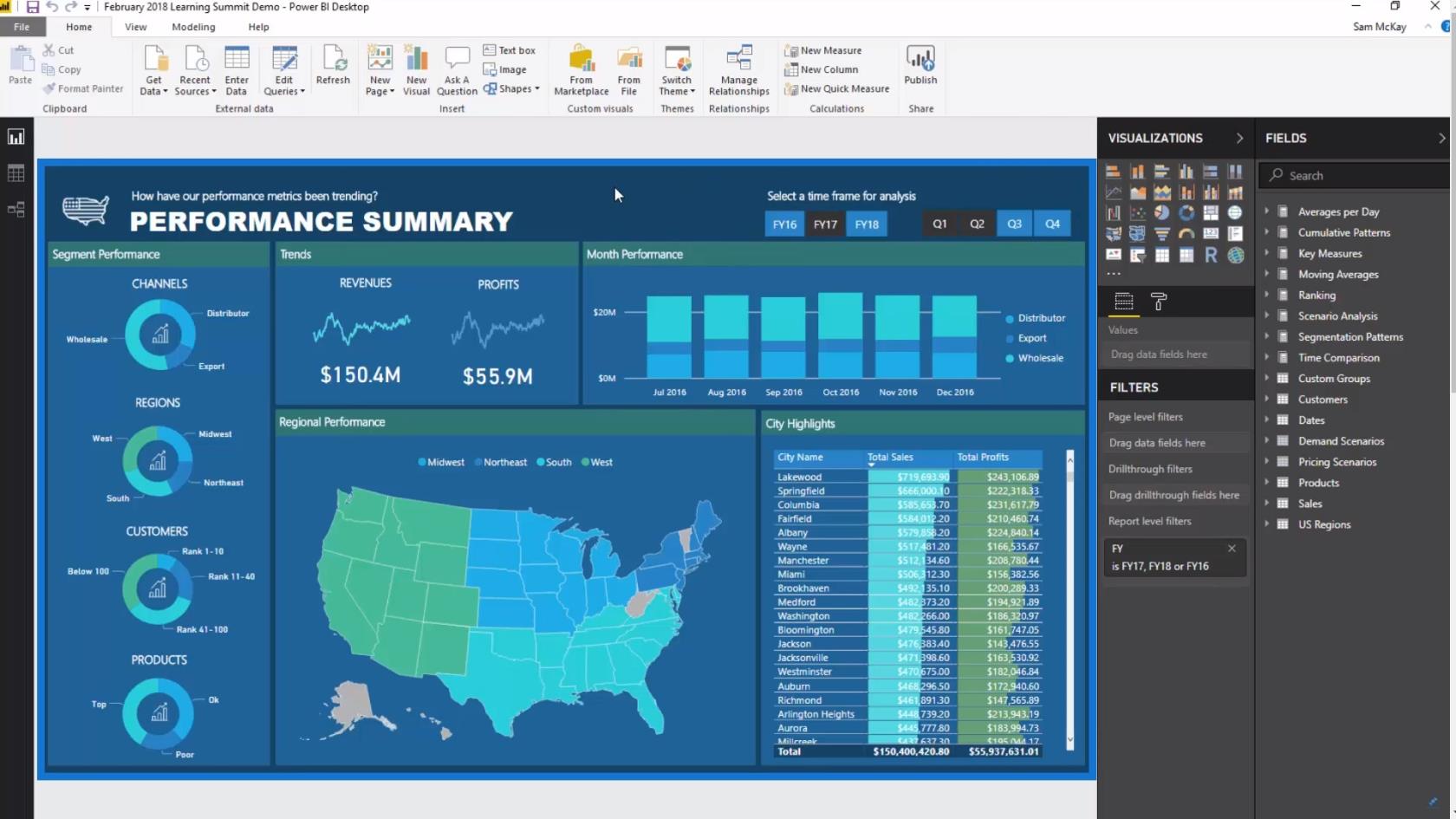The image size is (1456, 819).
Task: Insert a Text box
Action: click(510, 50)
